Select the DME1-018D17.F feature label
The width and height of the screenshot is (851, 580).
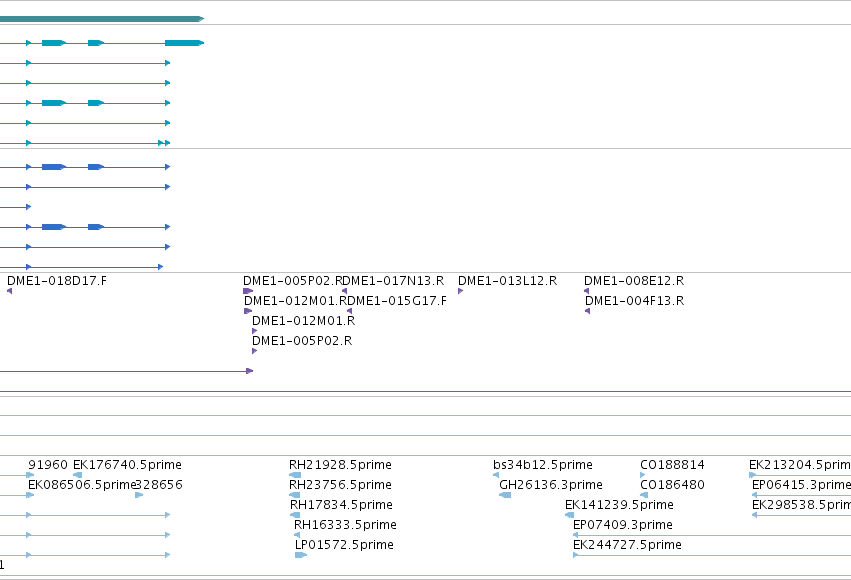57,281
